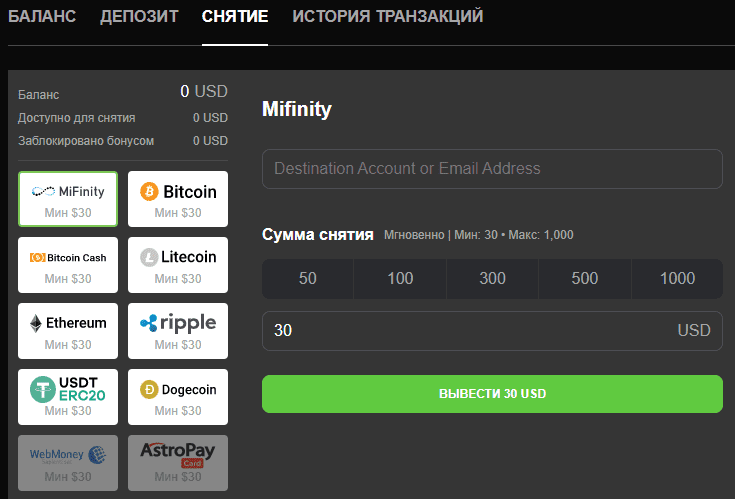Screen dimensions: 735x499
Task: Switch to the Депозит tab
Action: pos(139,17)
